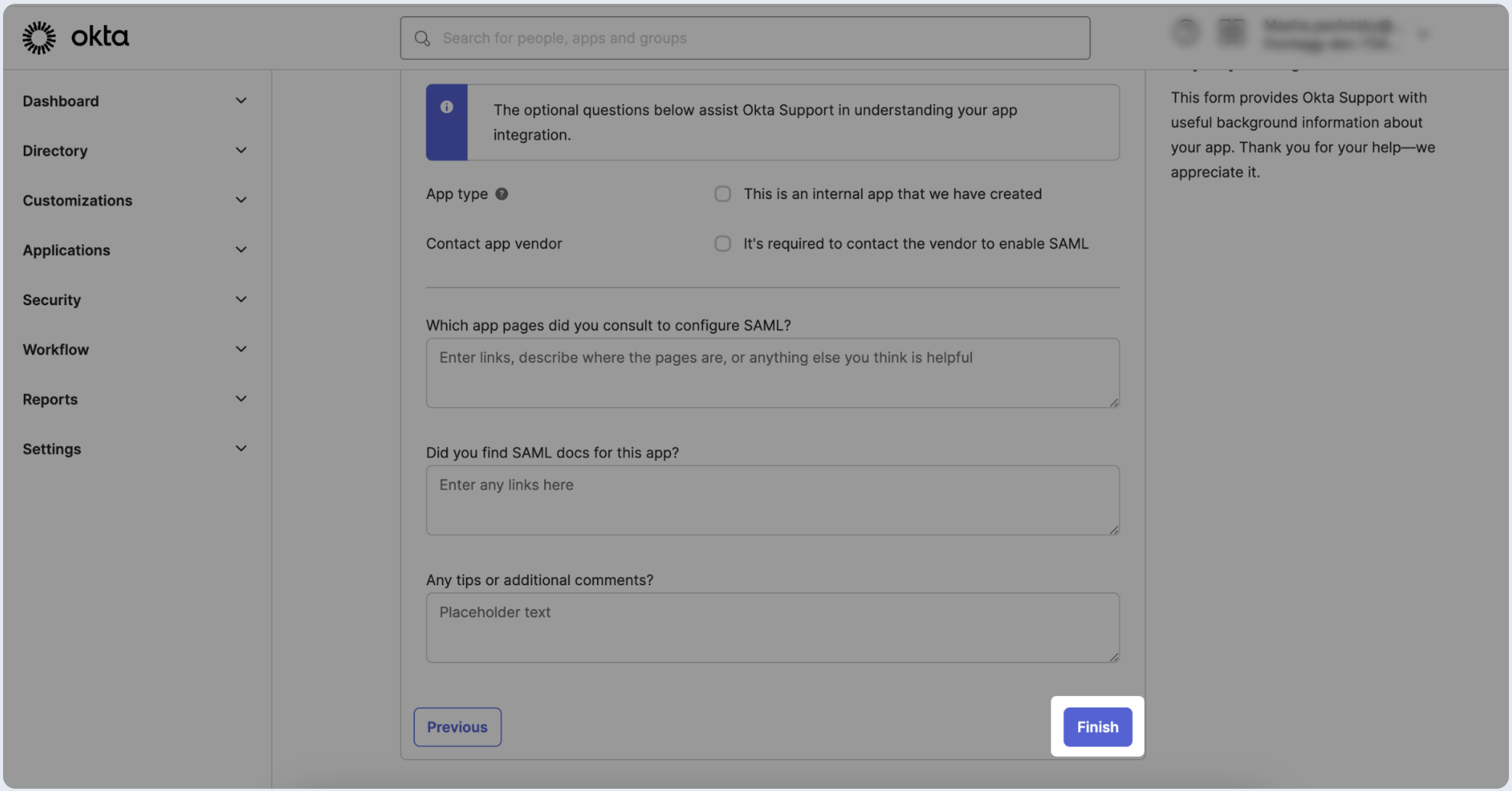Open the Settings sidebar item
Screen dimensions: 1512x791
pos(52,449)
